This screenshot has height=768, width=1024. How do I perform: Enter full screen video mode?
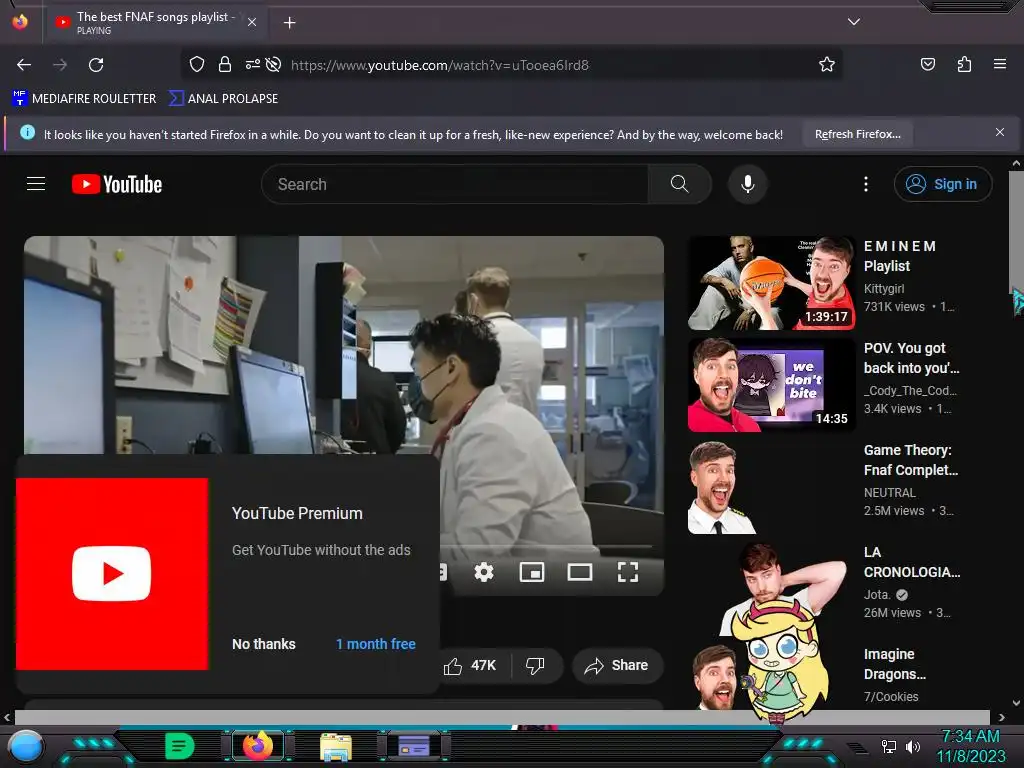coord(628,572)
